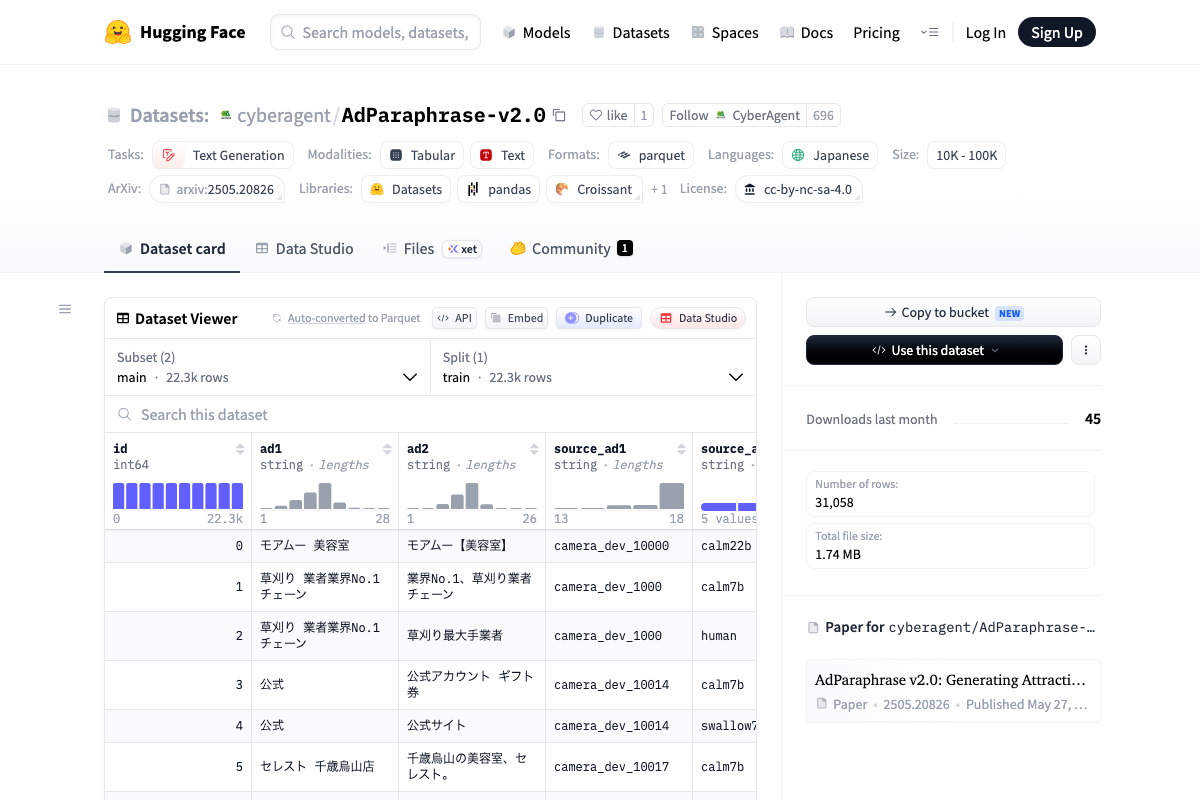Image resolution: width=1200 pixels, height=800 pixels.
Task: Click the heart like button
Action: point(607,115)
